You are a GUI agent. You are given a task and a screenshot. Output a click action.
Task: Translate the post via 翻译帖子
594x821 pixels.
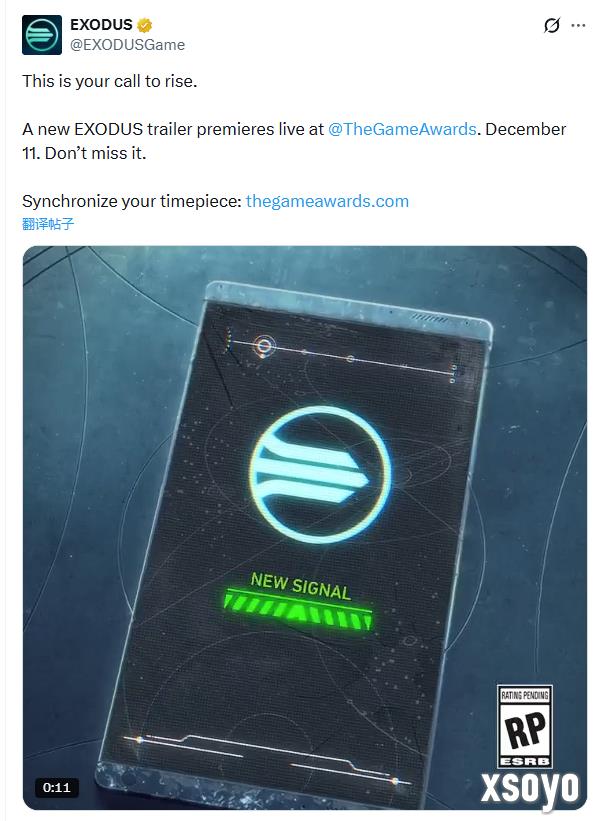(x=48, y=224)
